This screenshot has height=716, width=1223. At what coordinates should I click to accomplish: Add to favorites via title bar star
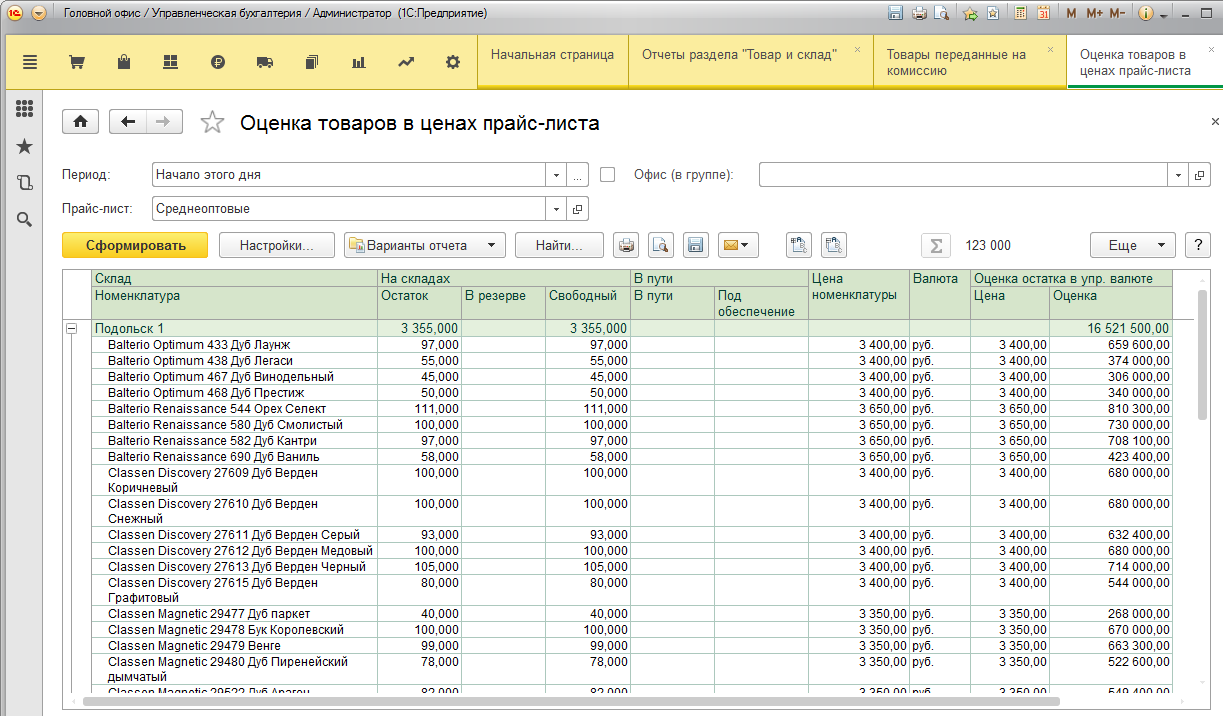(970, 14)
